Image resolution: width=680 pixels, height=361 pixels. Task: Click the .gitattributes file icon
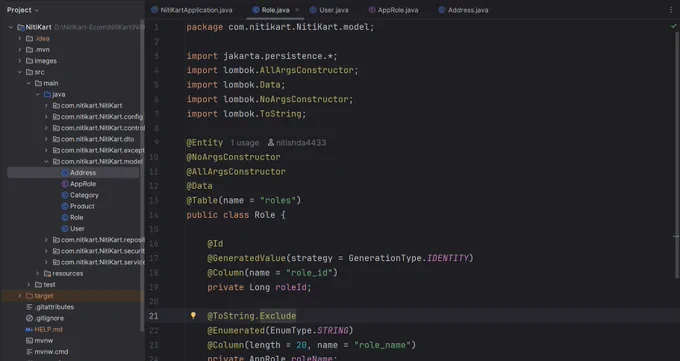tap(29, 307)
